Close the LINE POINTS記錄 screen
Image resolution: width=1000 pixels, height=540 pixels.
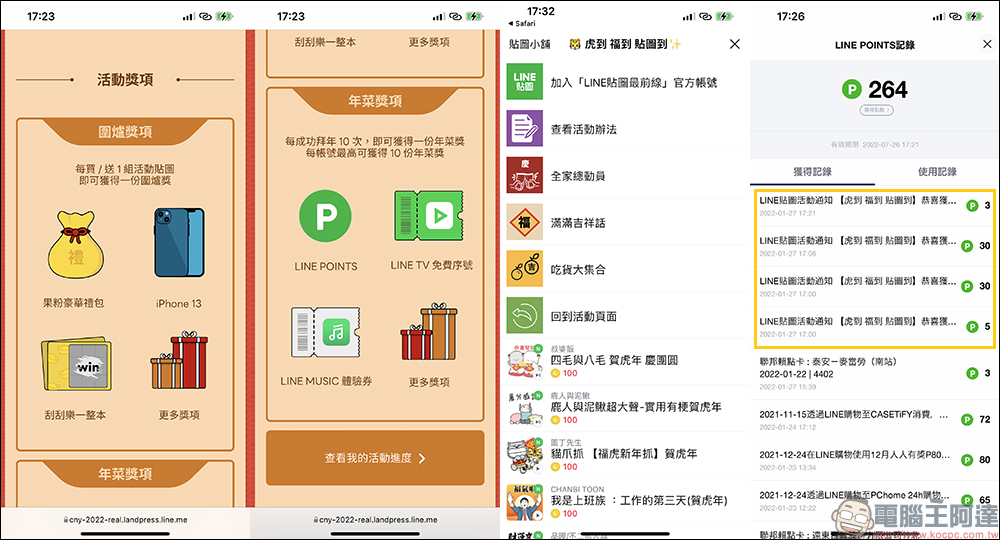[987, 44]
